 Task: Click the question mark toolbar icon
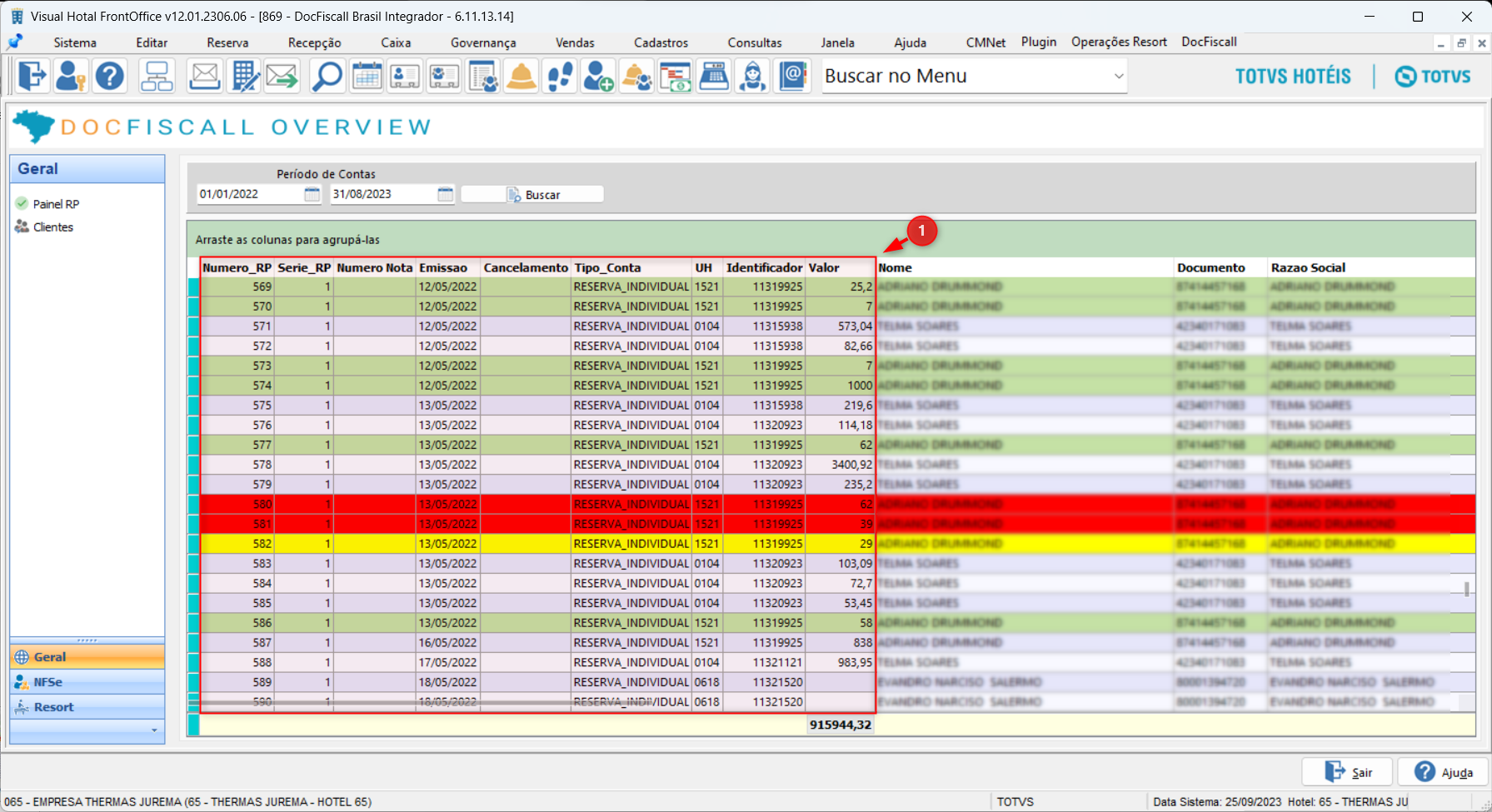[x=110, y=77]
